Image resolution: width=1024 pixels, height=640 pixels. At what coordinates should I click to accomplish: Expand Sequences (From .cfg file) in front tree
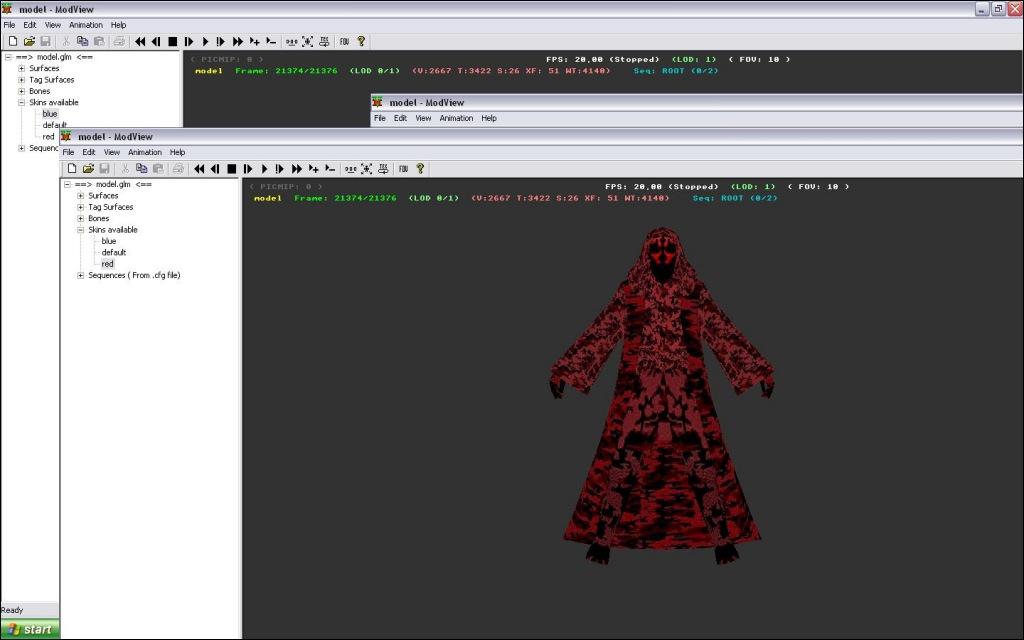80,275
